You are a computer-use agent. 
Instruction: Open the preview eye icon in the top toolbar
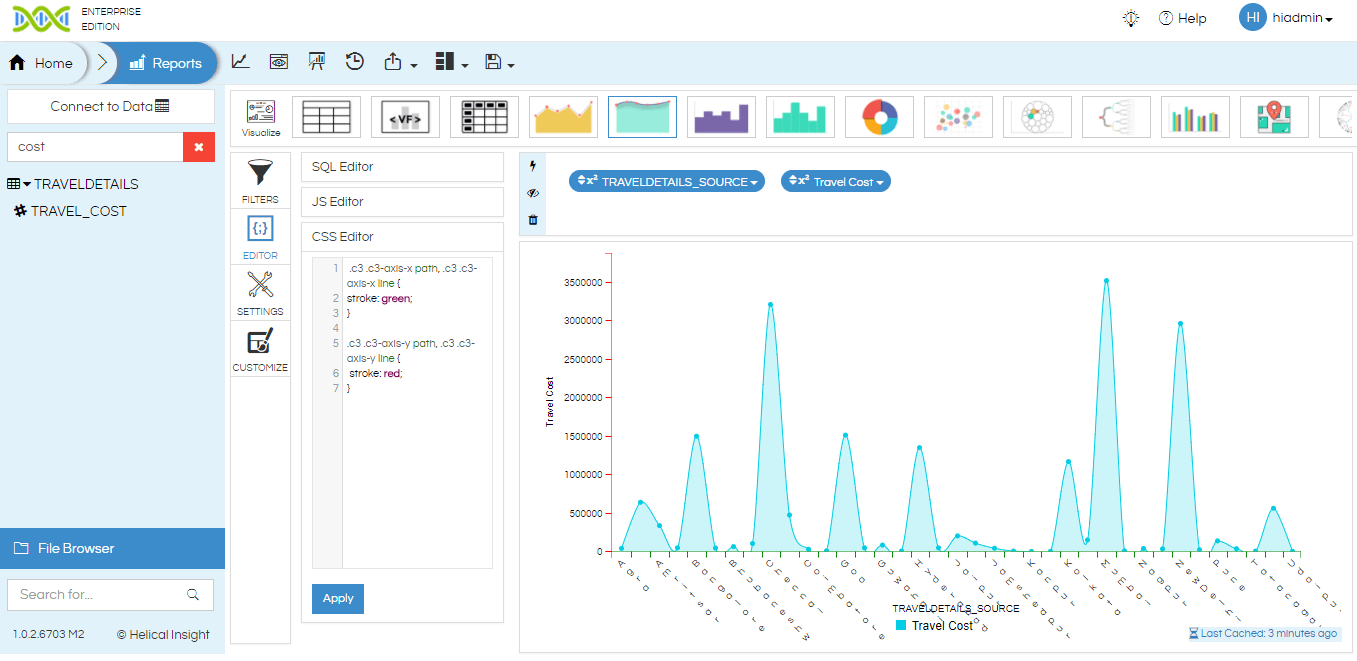click(279, 62)
